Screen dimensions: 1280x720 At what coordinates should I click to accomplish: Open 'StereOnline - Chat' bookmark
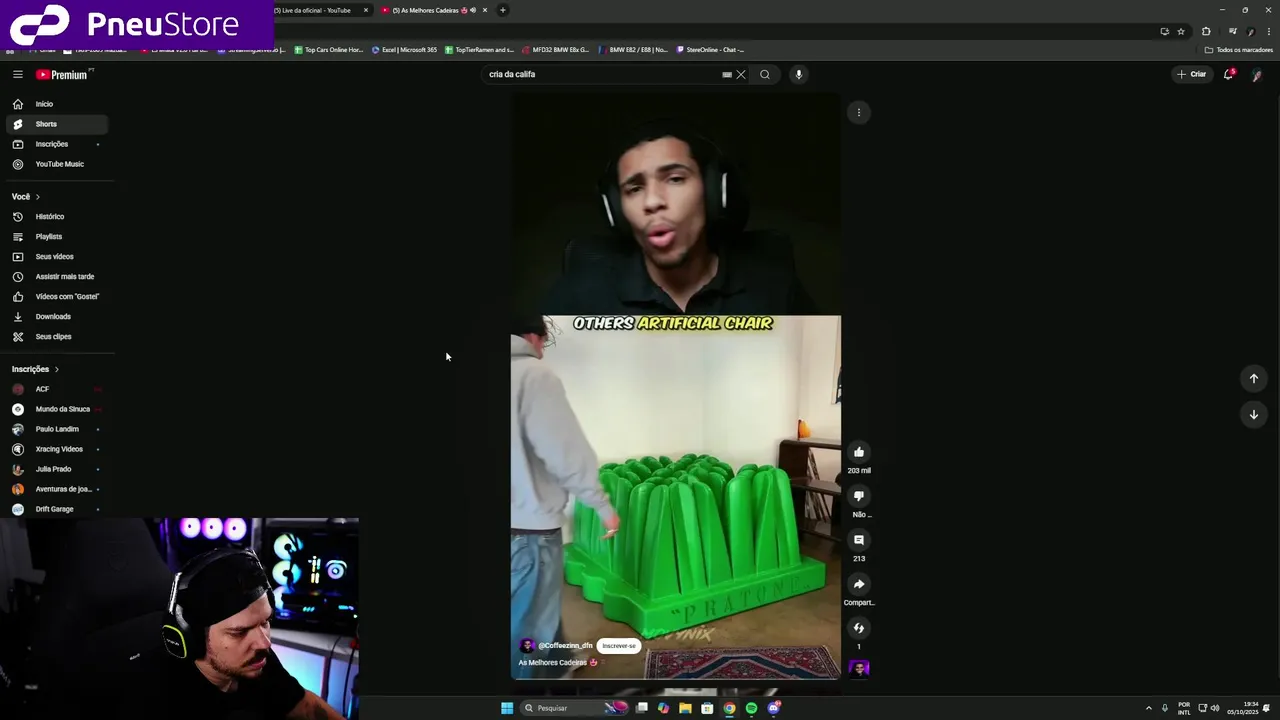tap(710, 49)
